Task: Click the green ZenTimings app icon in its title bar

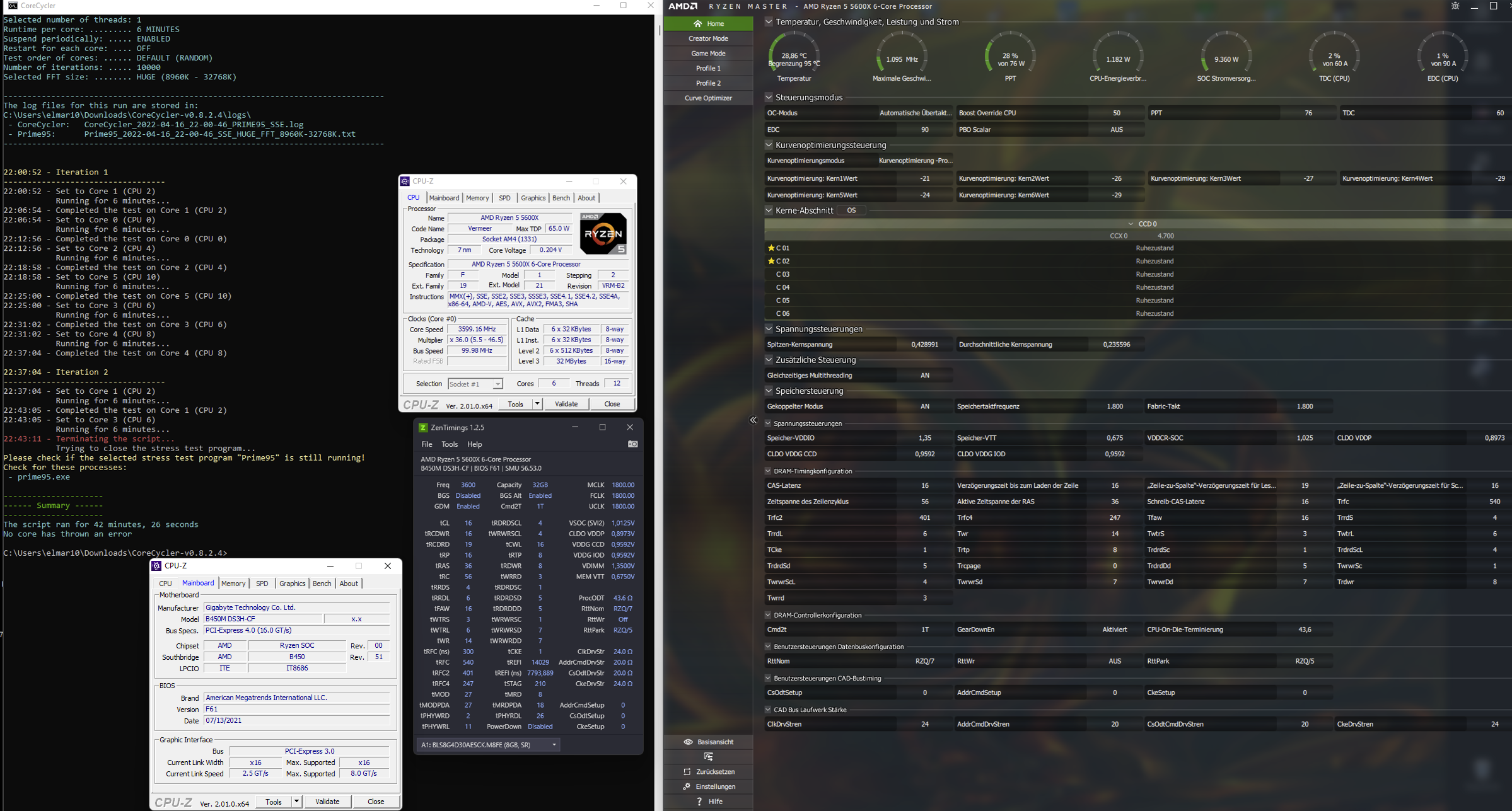Action: [423, 427]
